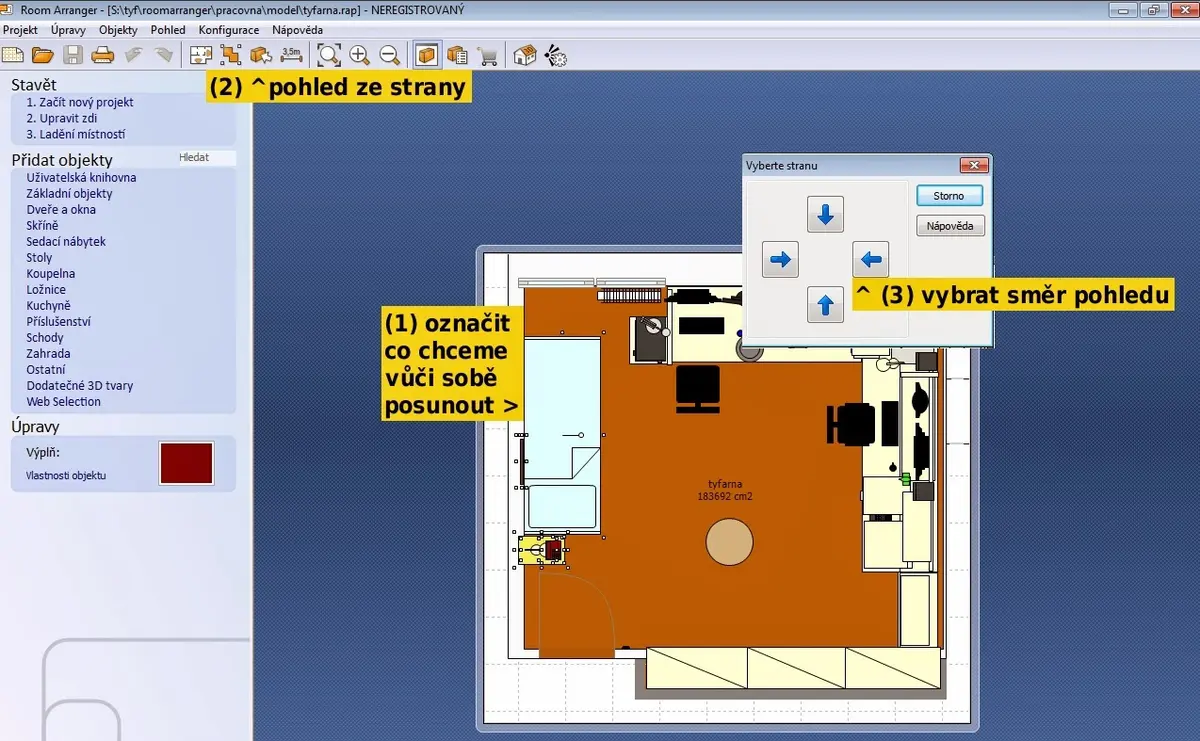The image size is (1200, 741).
Task: Click 2. Upravit zdi
Action: pos(62,118)
